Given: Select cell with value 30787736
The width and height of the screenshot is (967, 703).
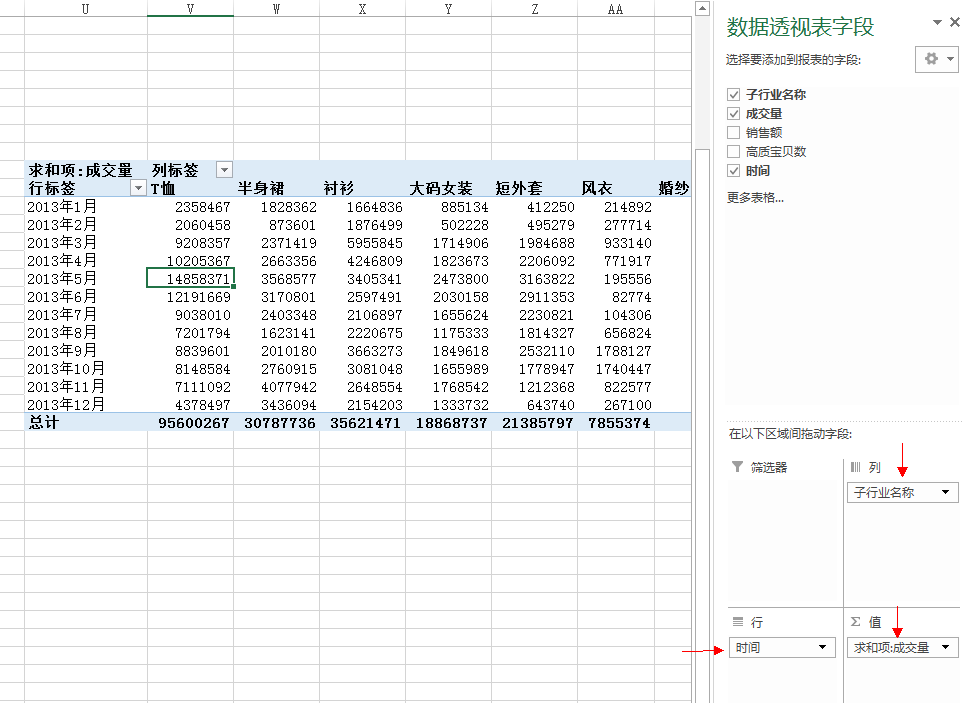Looking at the screenshot, I should [276, 422].
